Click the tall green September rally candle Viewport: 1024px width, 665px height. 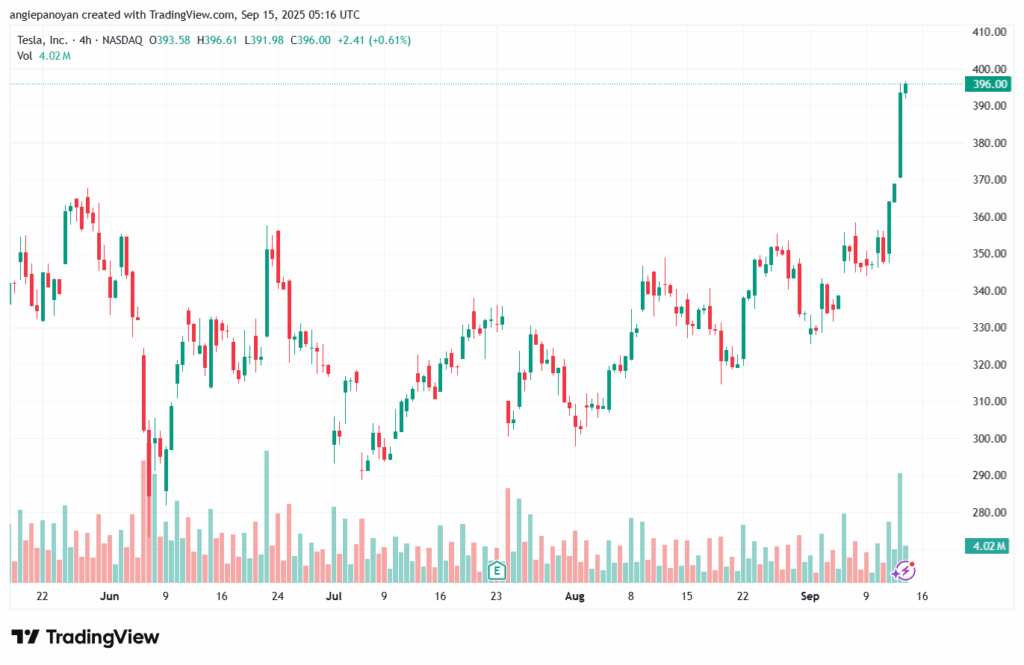point(900,135)
